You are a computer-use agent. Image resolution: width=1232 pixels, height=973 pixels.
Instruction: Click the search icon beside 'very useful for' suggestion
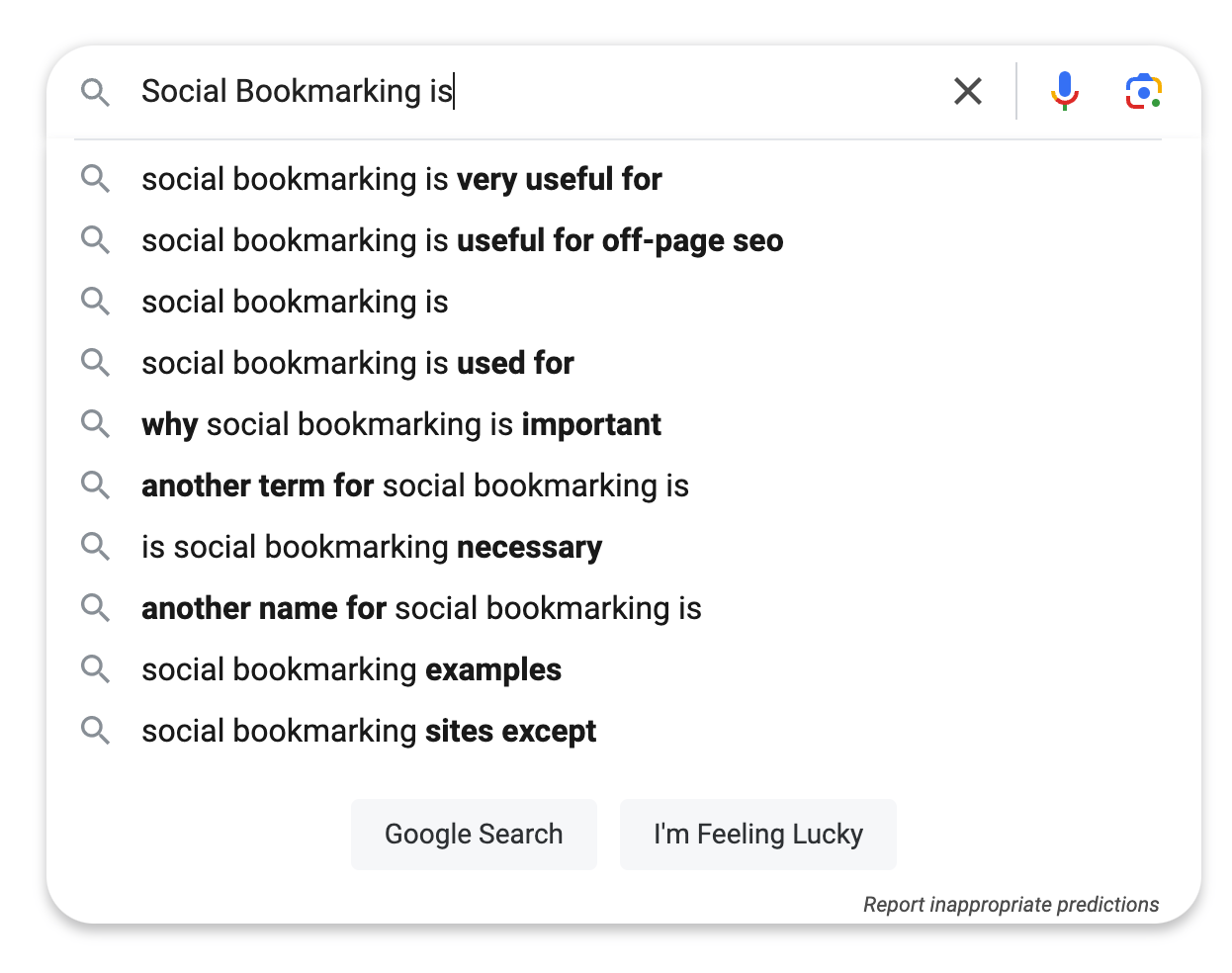click(x=96, y=179)
